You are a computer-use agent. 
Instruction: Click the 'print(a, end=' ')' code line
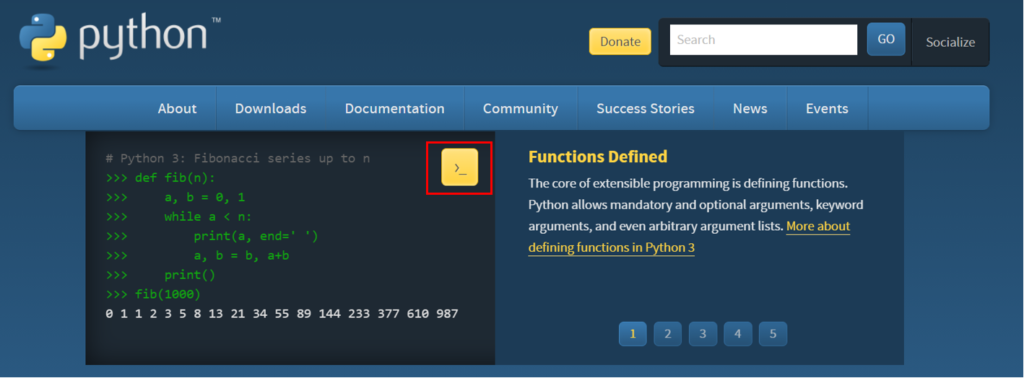(x=255, y=236)
